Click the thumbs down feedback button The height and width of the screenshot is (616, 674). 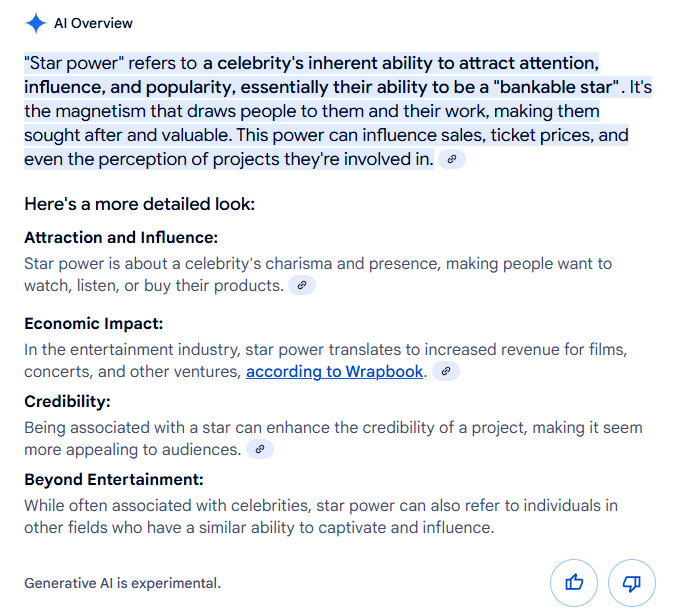click(631, 582)
